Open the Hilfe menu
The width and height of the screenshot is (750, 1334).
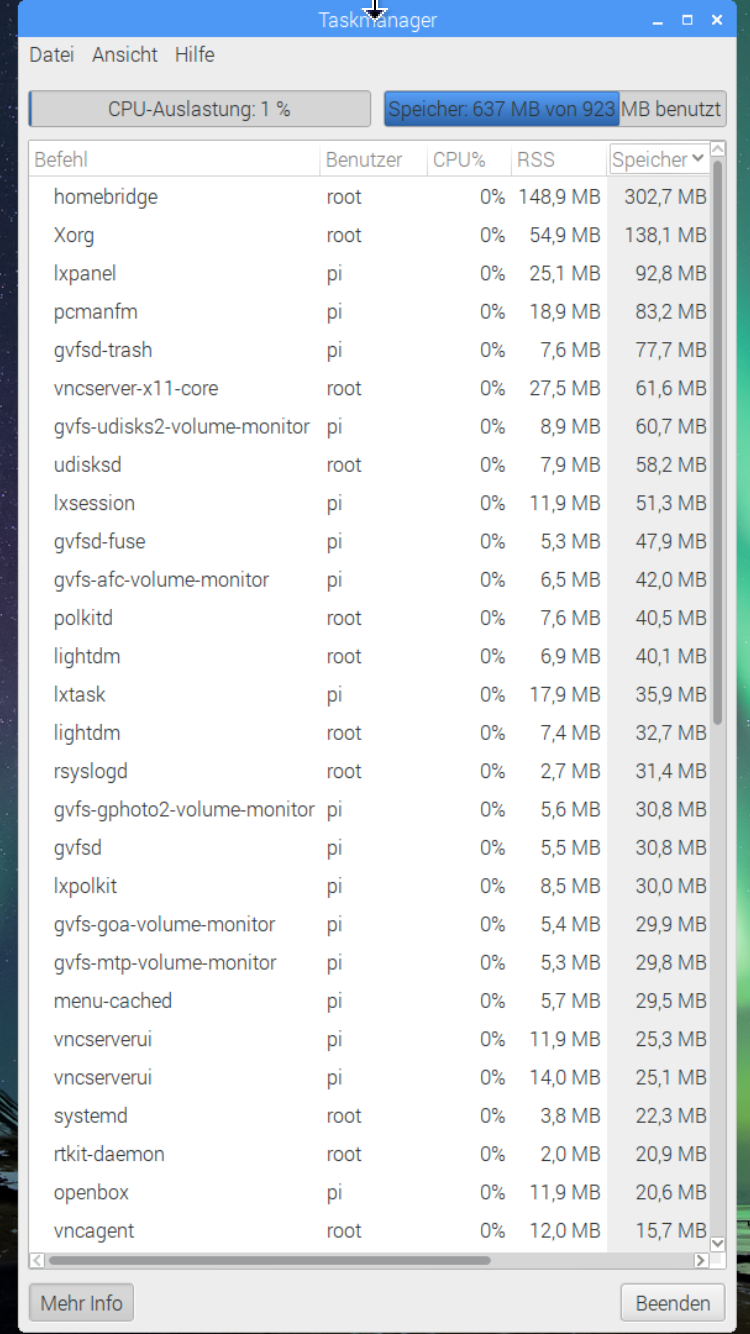click(194, 55)
